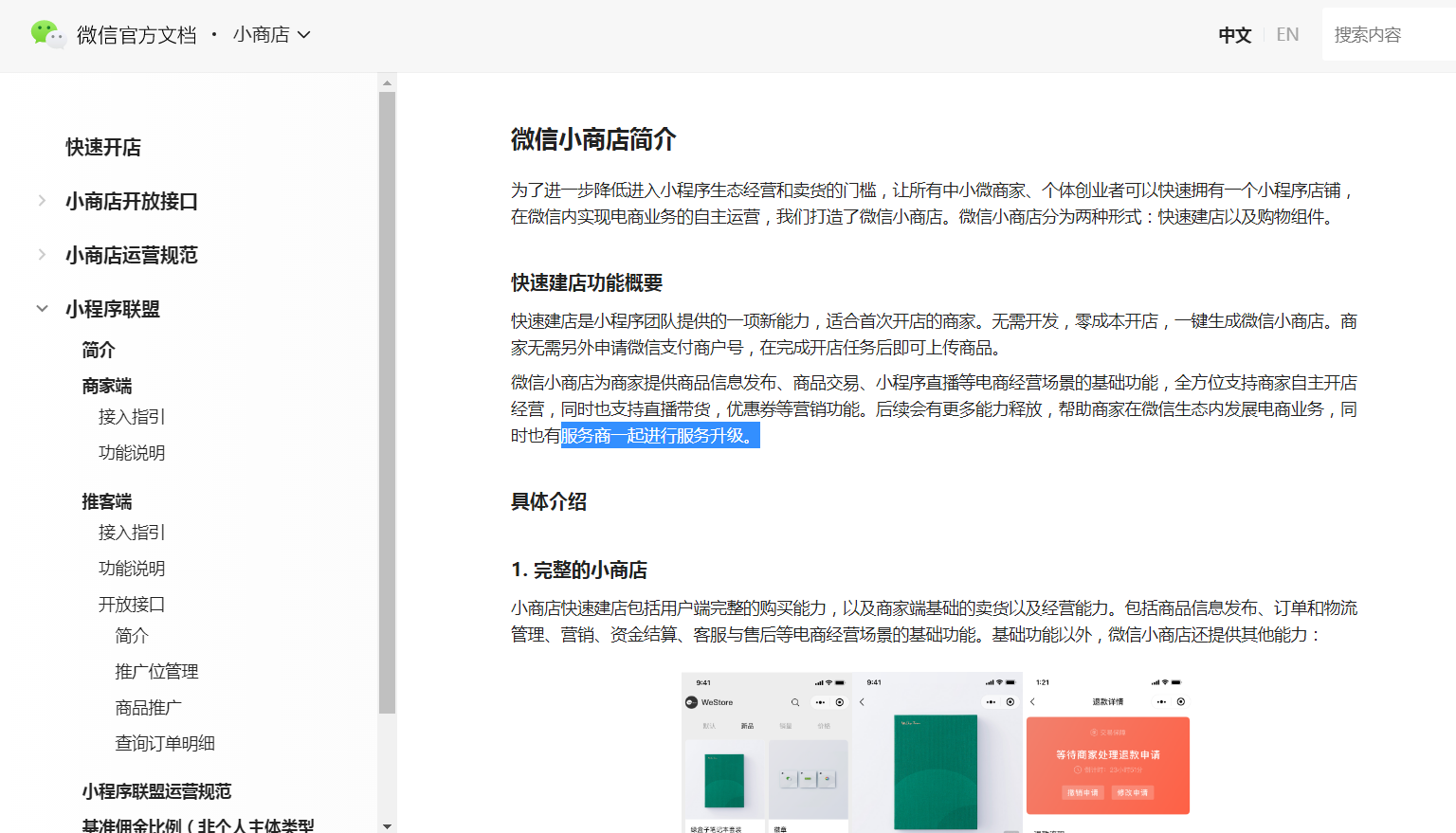Click the 1. 完整的小商店 heading
The image size is (1456, 833).
(579, 570)
